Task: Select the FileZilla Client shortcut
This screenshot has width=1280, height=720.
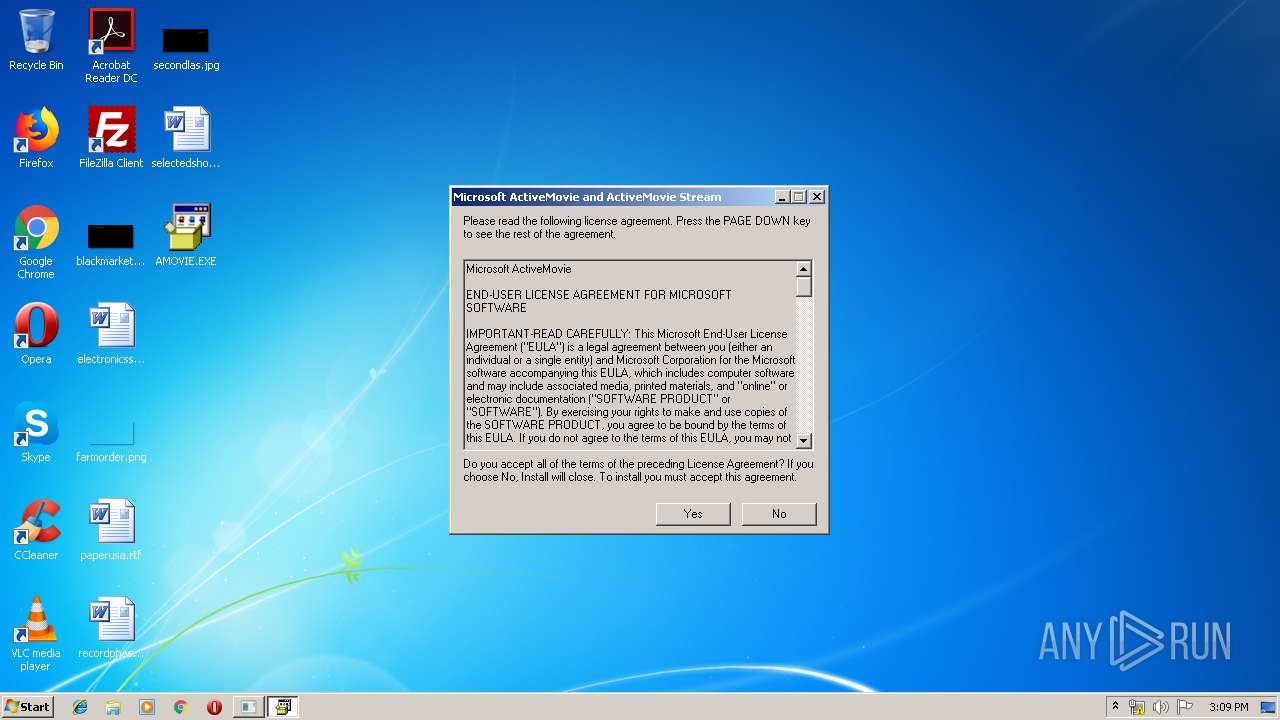Action: [x=111, y=138]
